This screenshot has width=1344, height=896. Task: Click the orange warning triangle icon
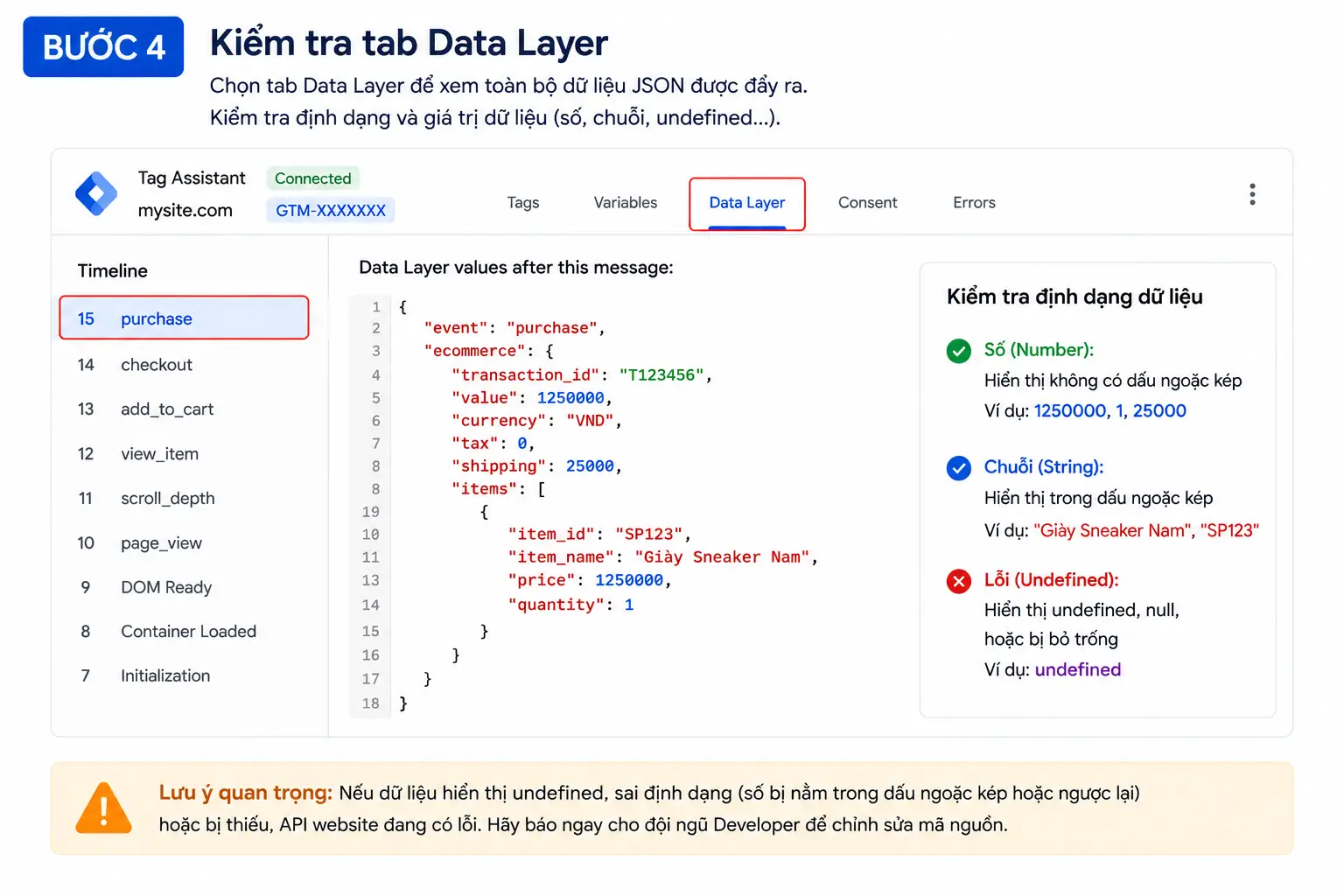click(104, 808)
